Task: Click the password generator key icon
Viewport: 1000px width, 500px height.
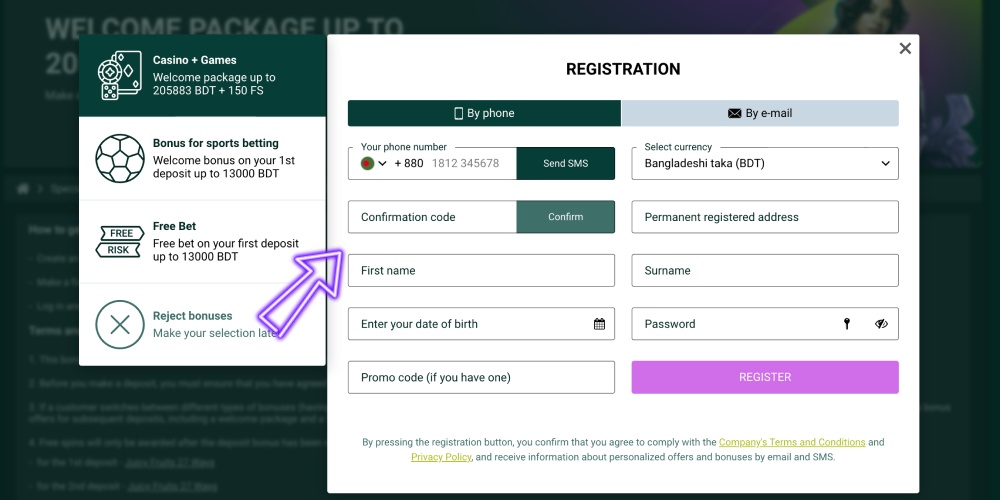Action: (847, 324)
